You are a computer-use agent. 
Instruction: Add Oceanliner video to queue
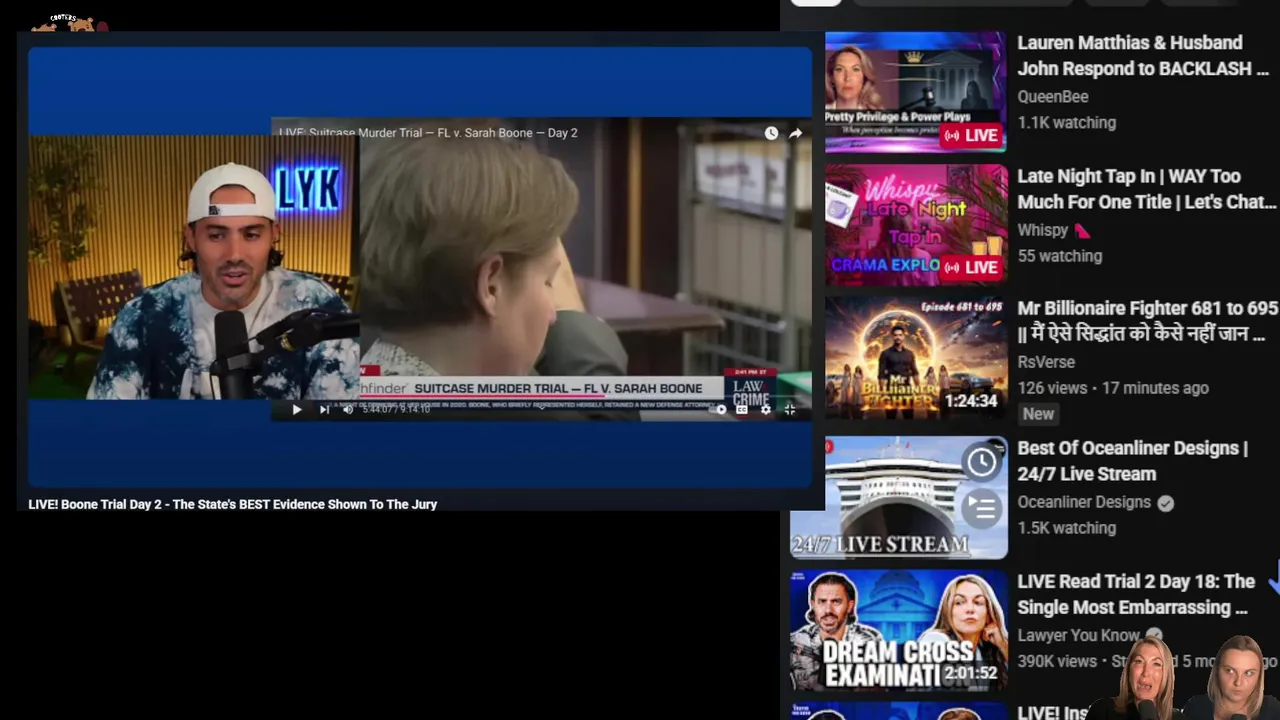(x=982, y=509)
